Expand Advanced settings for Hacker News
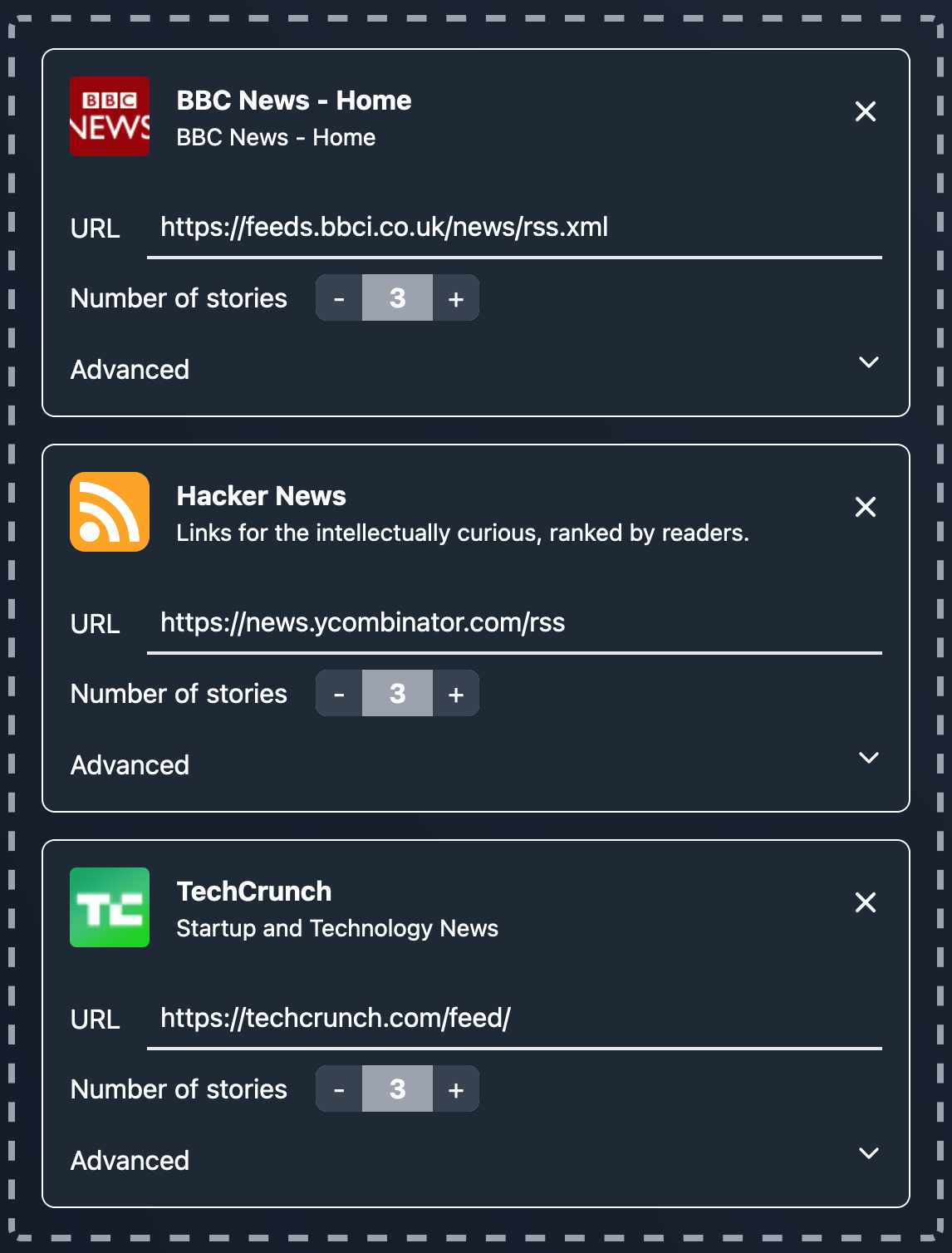 pos(868,759)
